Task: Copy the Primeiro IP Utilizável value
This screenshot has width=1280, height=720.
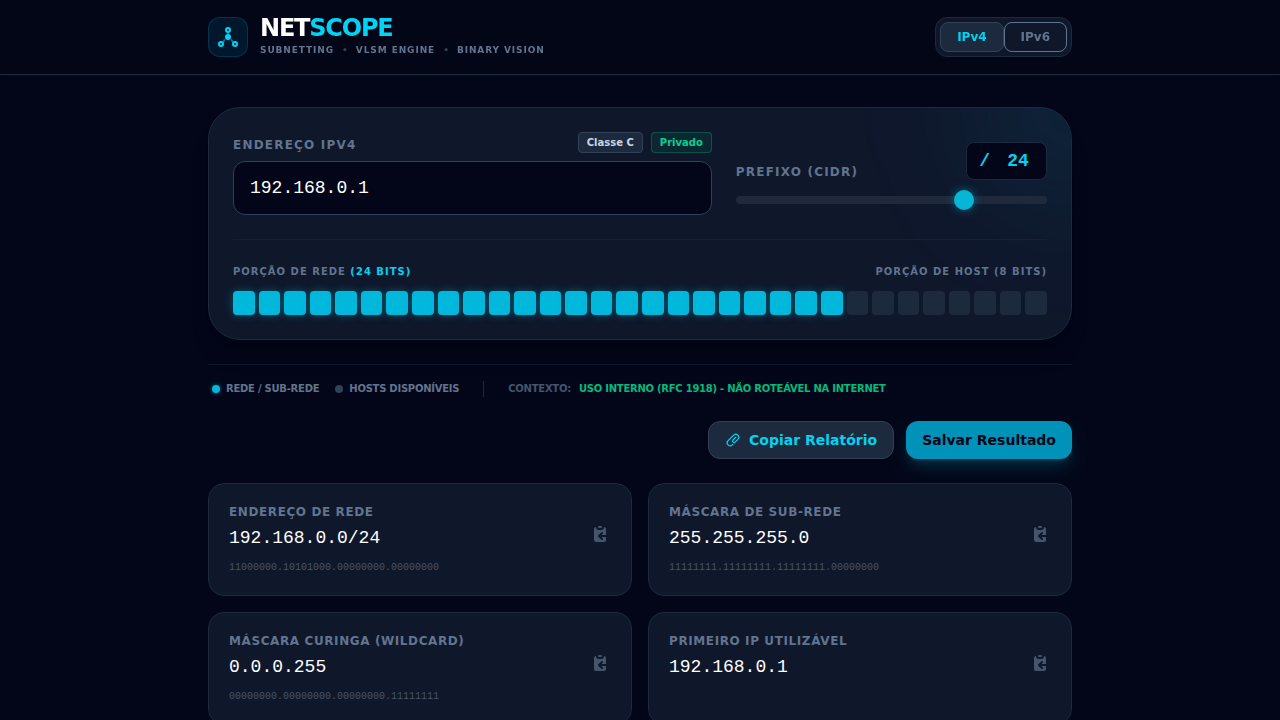Action: [1040, 664]
